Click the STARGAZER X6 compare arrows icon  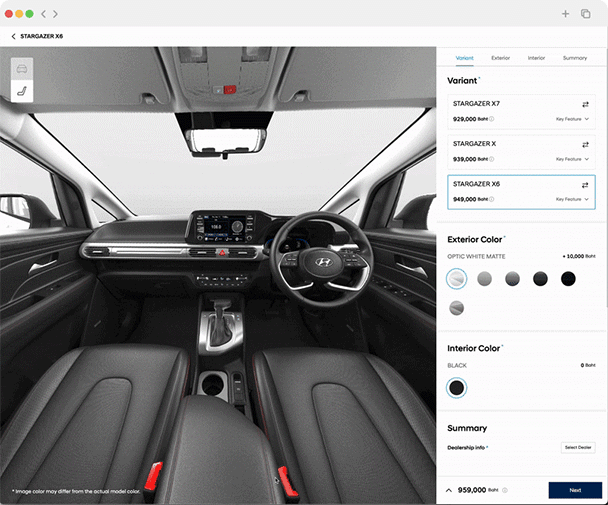pos(585,185)
